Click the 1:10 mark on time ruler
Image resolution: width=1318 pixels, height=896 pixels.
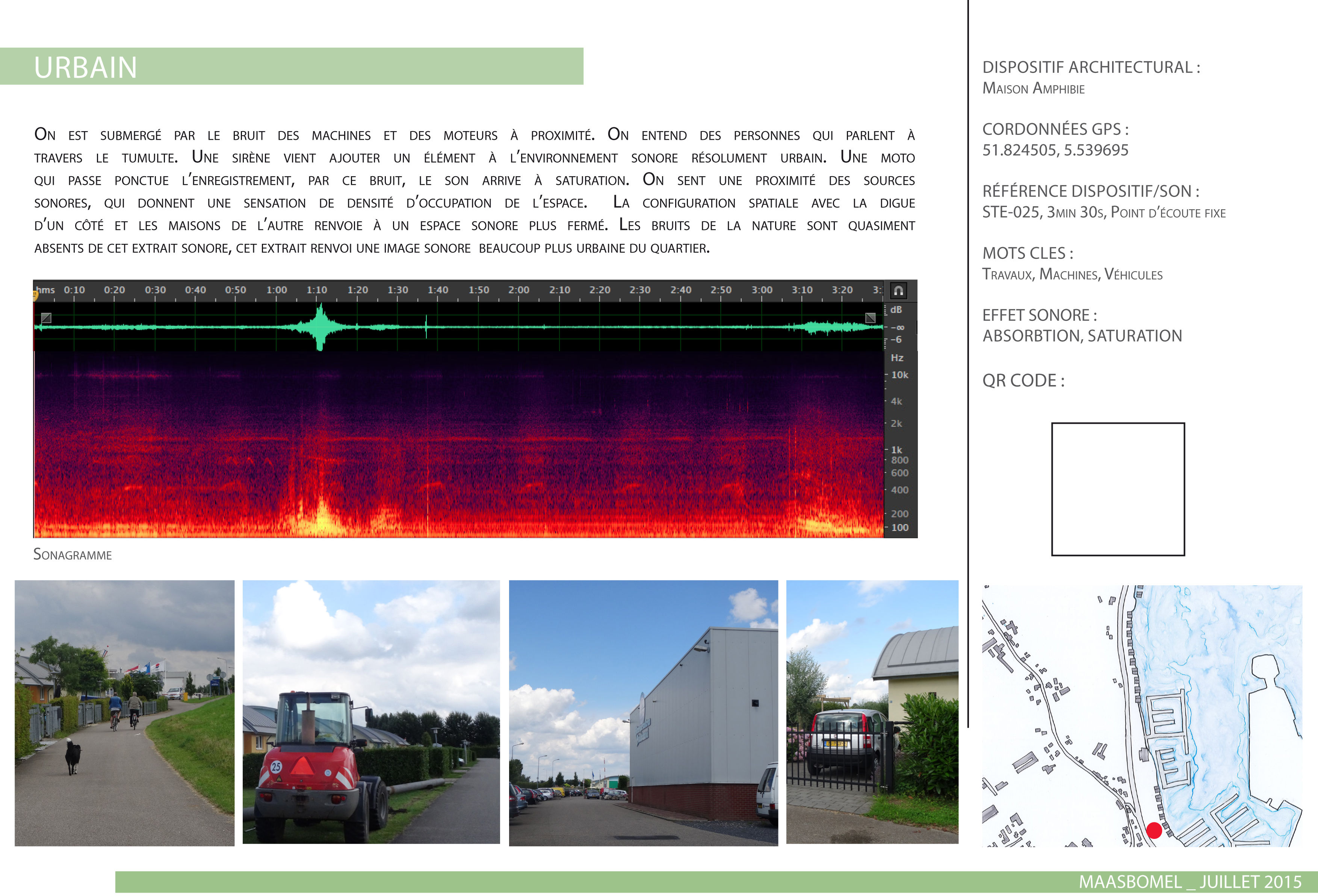tap(316, 290)
